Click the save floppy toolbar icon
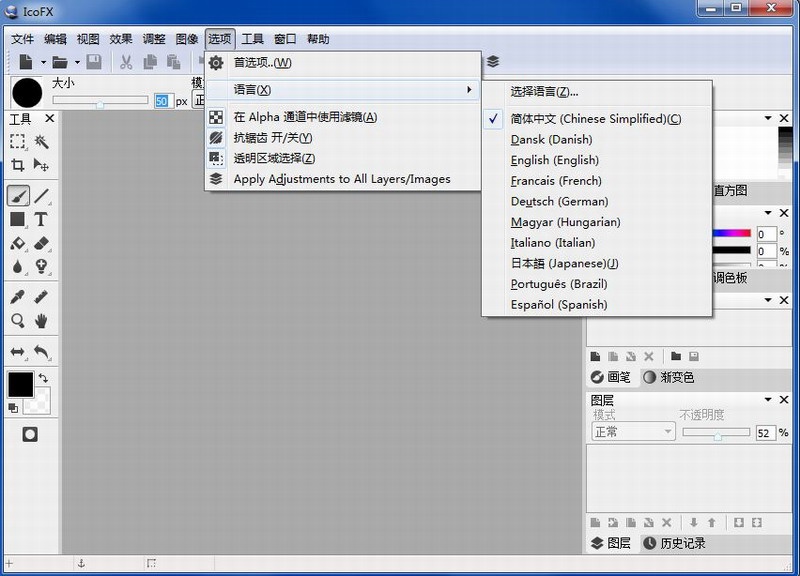The height and width of the screenshot is (576, 800). 93,62
